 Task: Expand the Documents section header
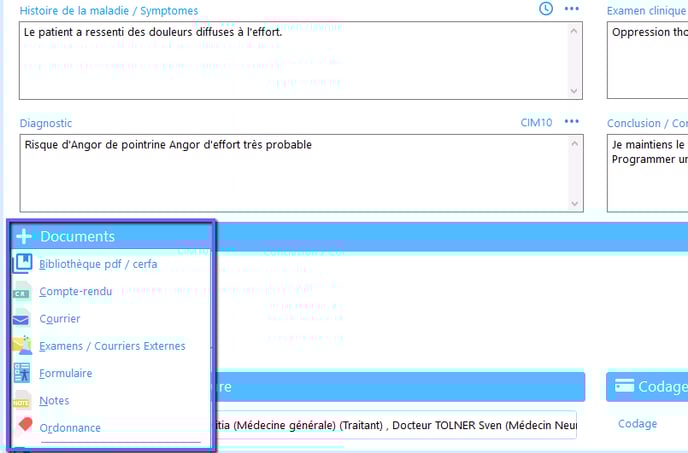tap(77, 237)
